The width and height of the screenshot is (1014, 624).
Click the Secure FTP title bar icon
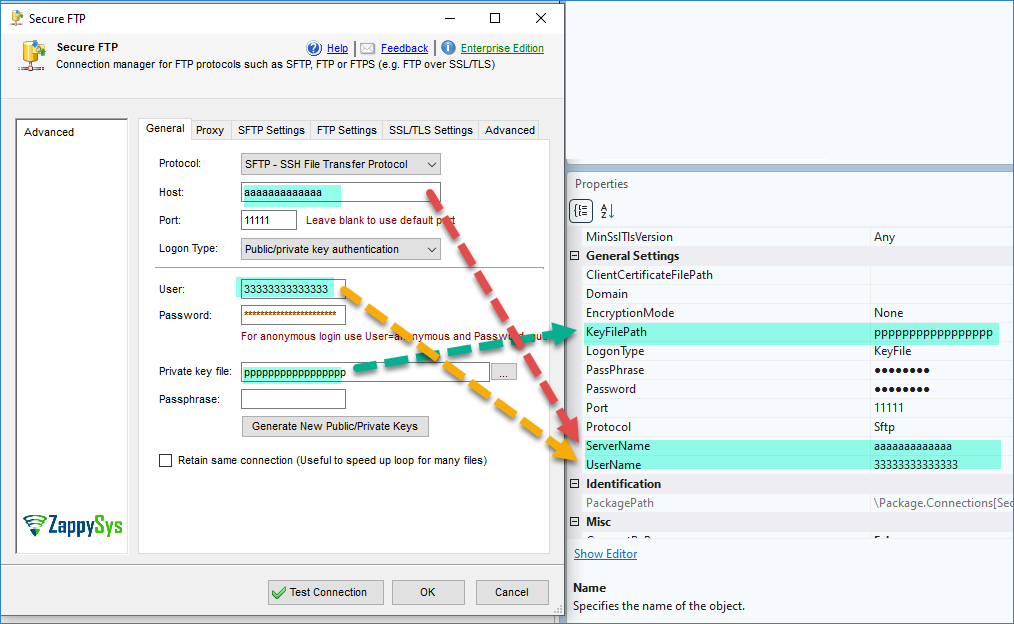point(17,18)
